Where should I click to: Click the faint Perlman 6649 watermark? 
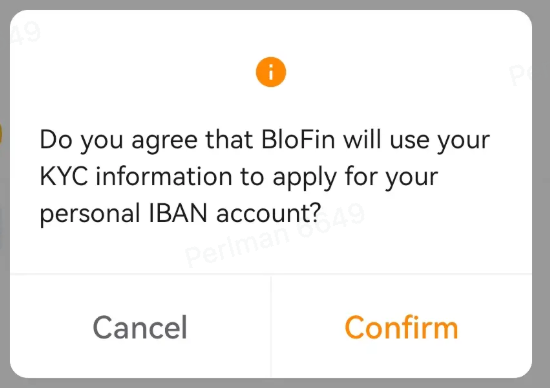click(x=275, y=235)
